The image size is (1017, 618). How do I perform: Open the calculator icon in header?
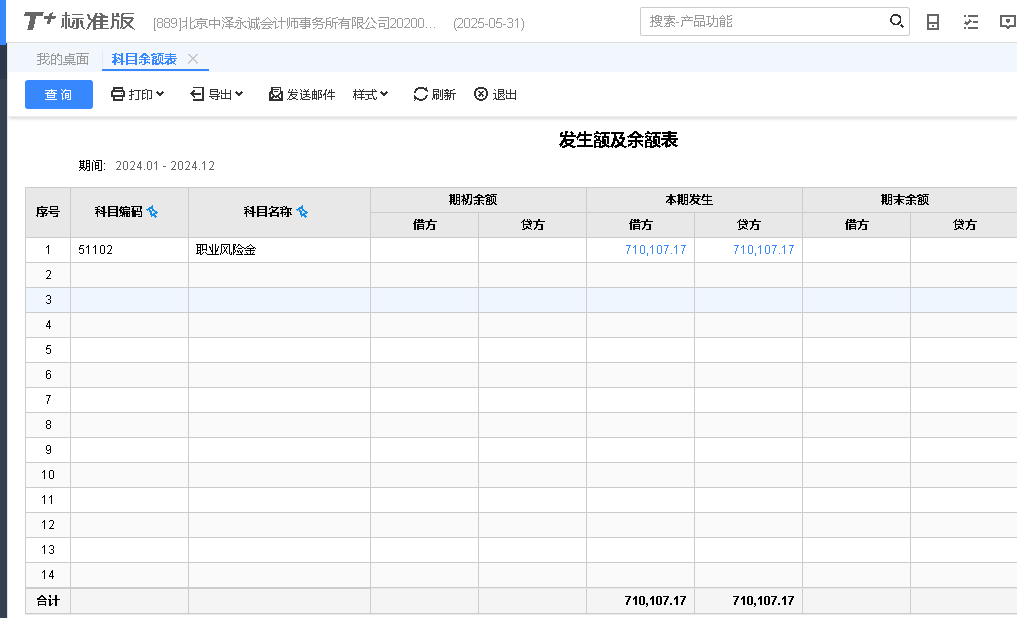pos(933,22)
